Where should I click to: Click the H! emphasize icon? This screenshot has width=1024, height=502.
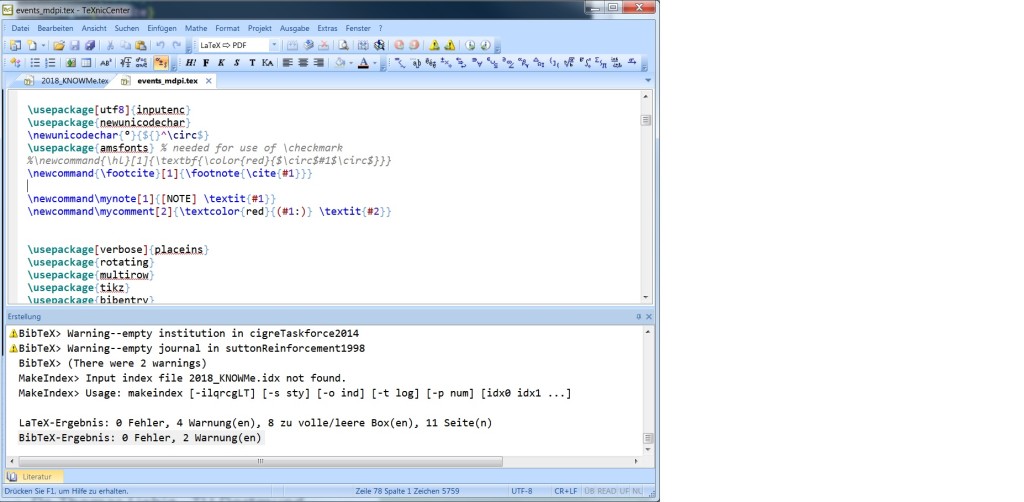click(191, 63)
